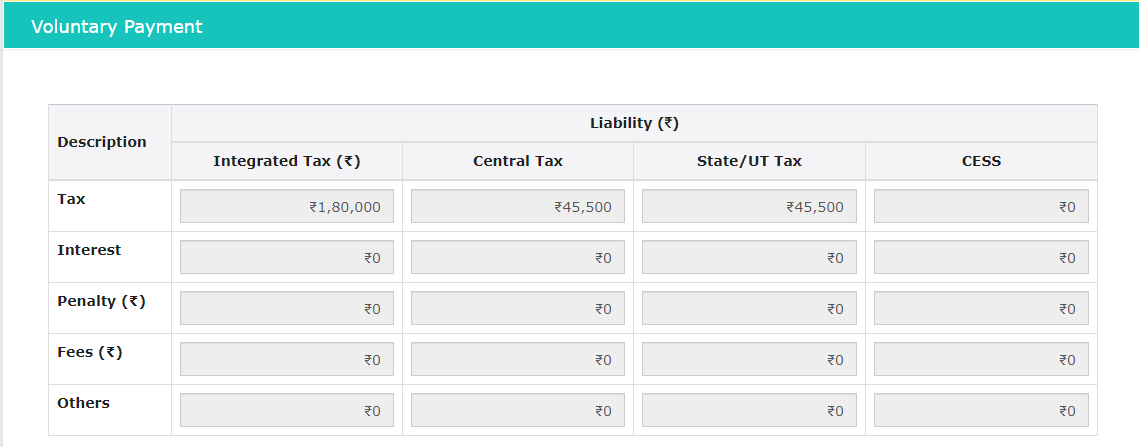Select the Interest Central Tax field
This screenshot has width=1139, height=447.
(x=518, y=257)
